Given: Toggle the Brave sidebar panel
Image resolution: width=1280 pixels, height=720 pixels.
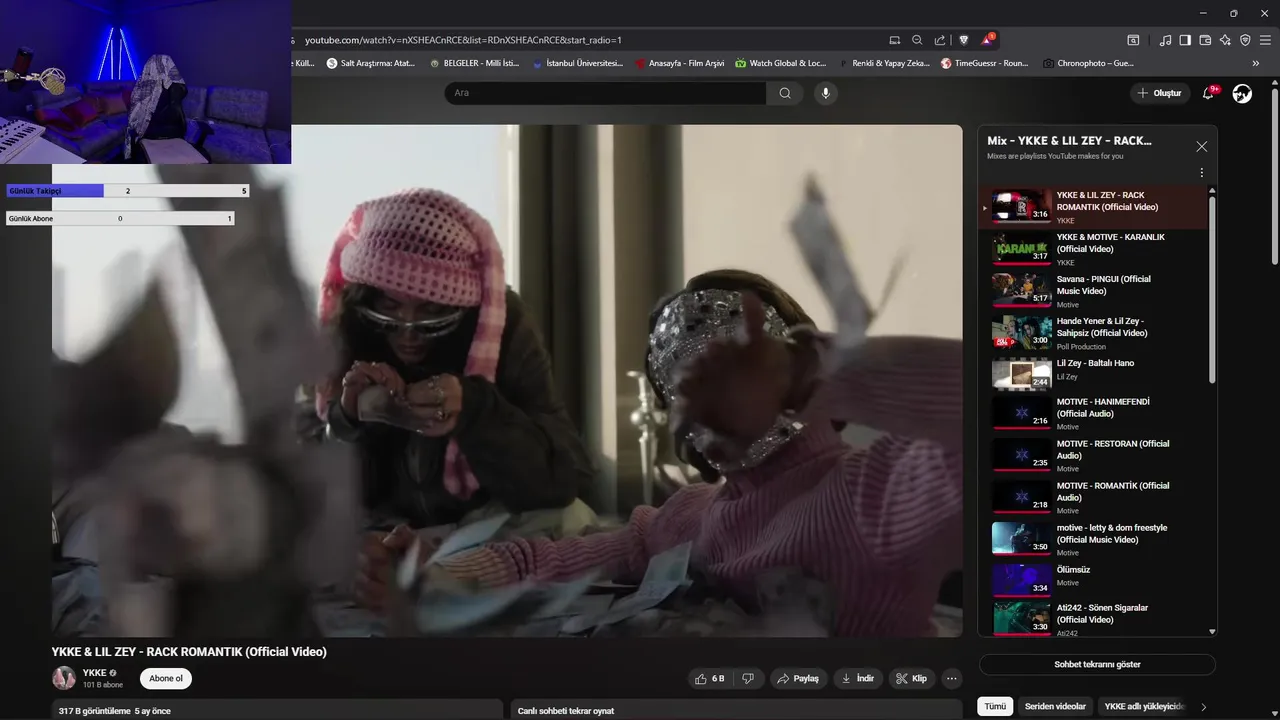Looking at the screenshot, I should click(x=1185, y=40).
